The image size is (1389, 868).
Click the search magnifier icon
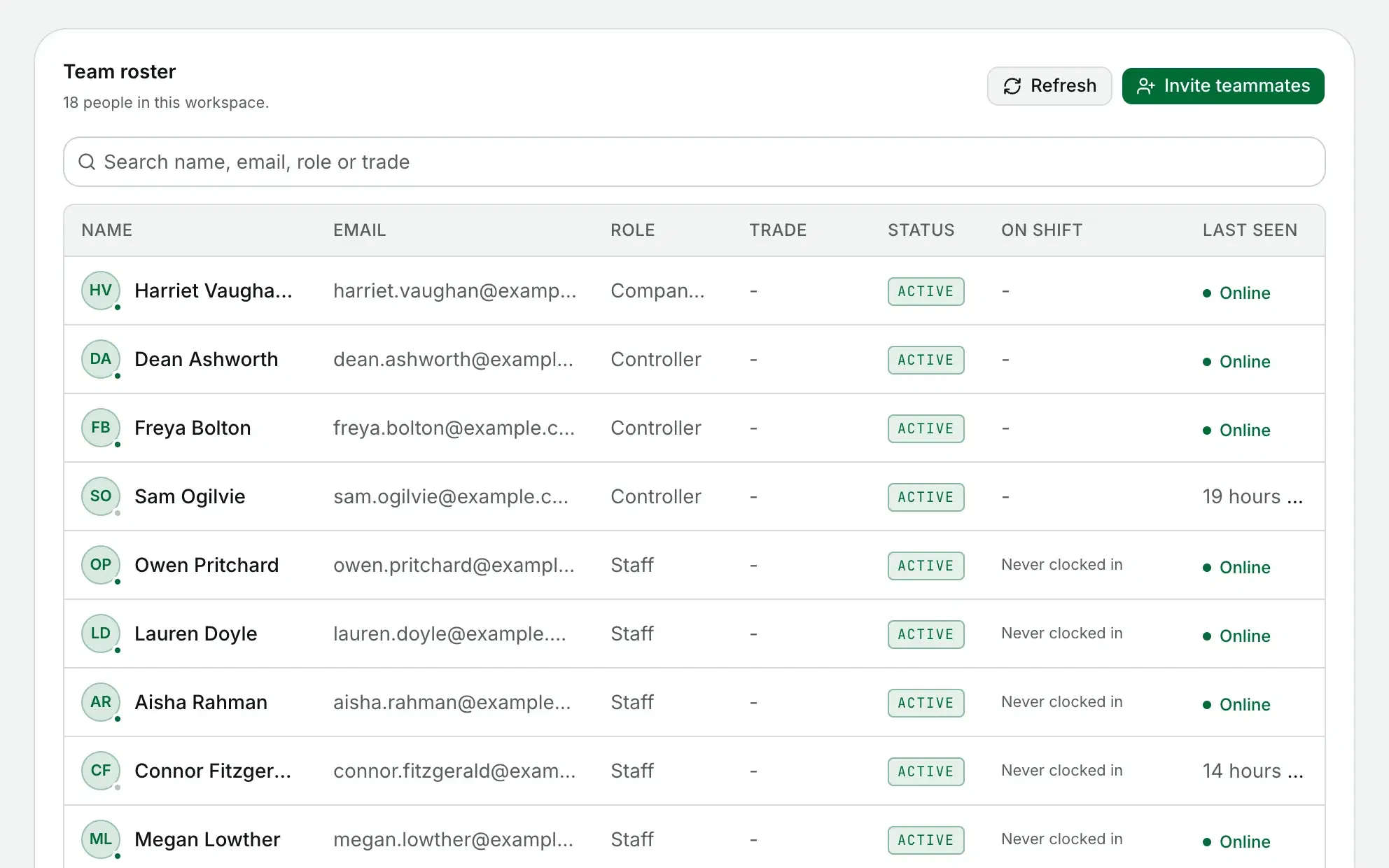[x=87, y=162]
